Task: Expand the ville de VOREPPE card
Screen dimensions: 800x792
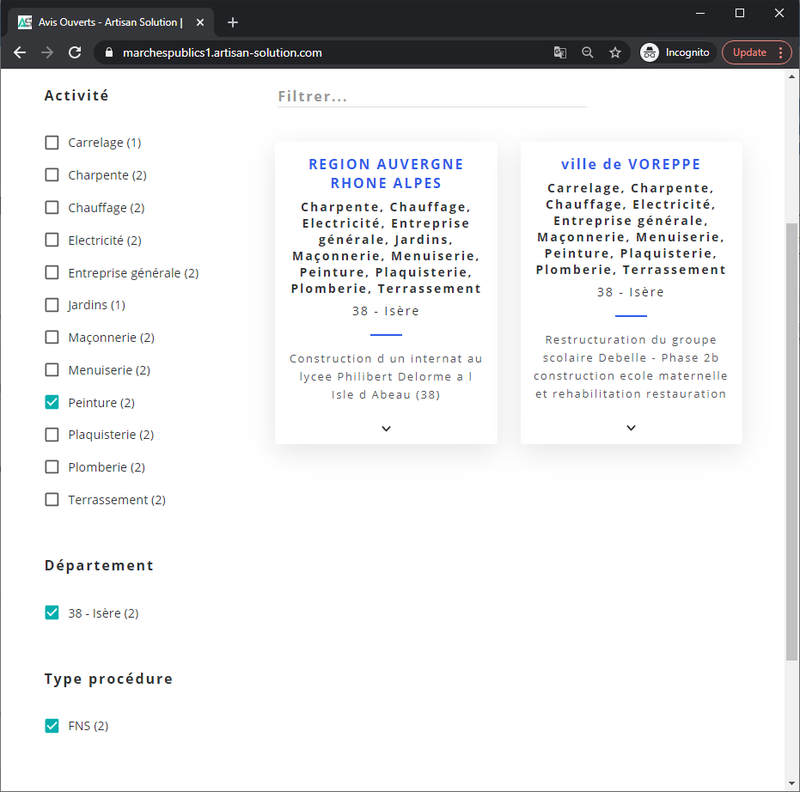Action: click(631, 428)
